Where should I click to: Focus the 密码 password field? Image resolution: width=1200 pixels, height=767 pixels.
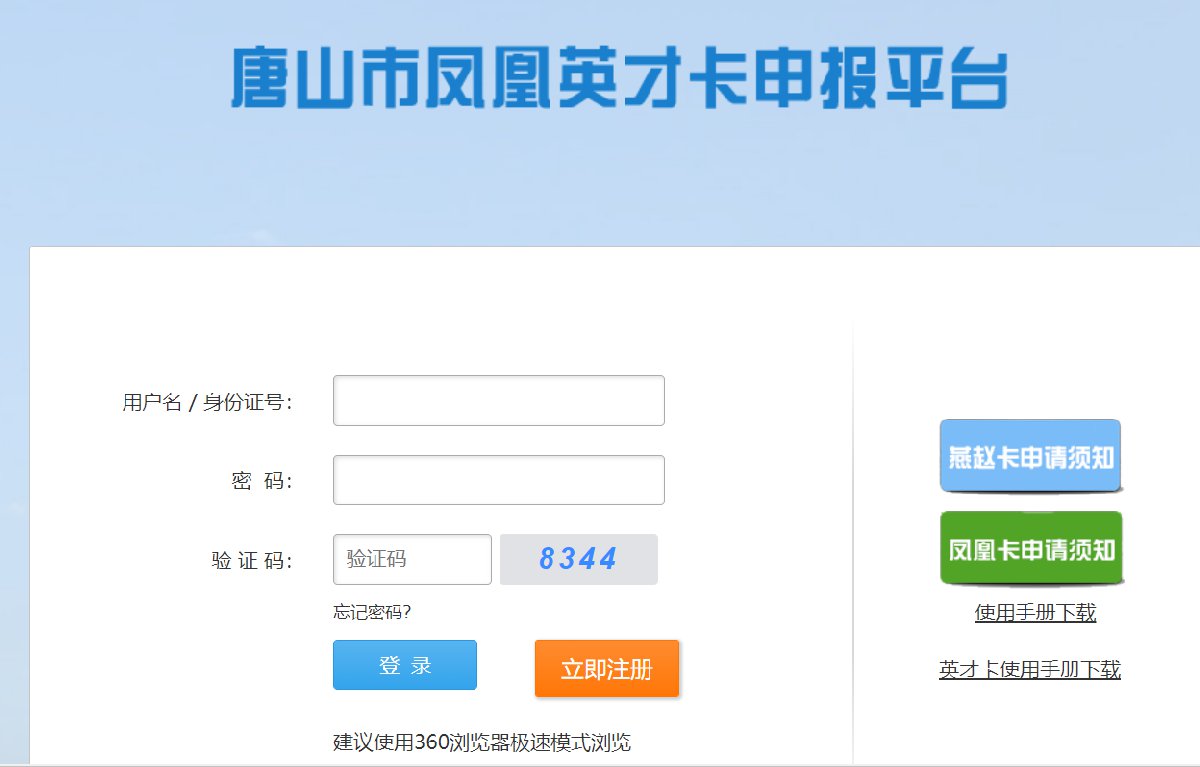(498, 480)
